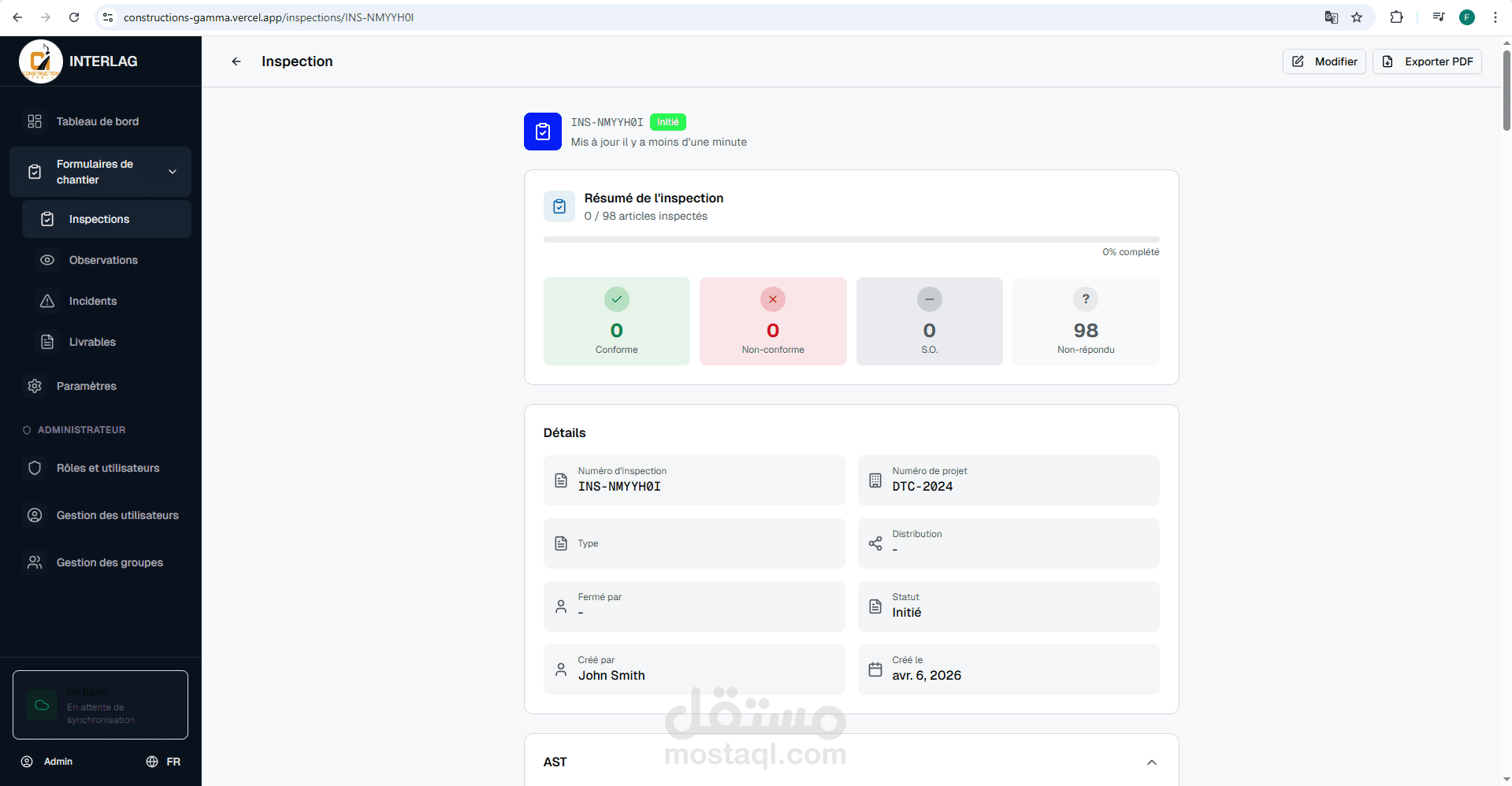Collapse the AST section chevron
The height and width of the screenshot is (786, 1512).
tap(1152, 762)
